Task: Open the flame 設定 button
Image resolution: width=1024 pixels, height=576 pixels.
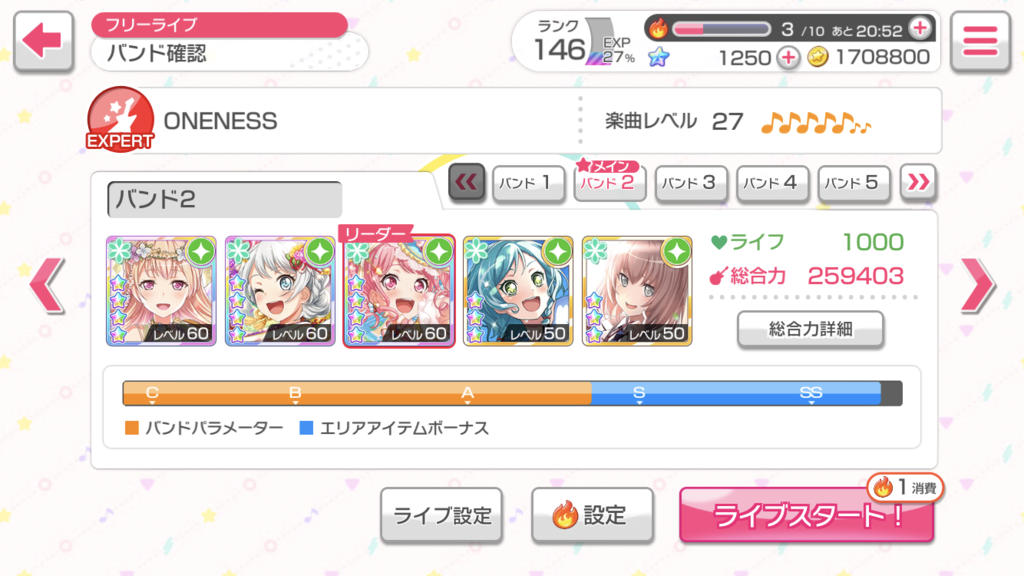Action: pos(592,515)
